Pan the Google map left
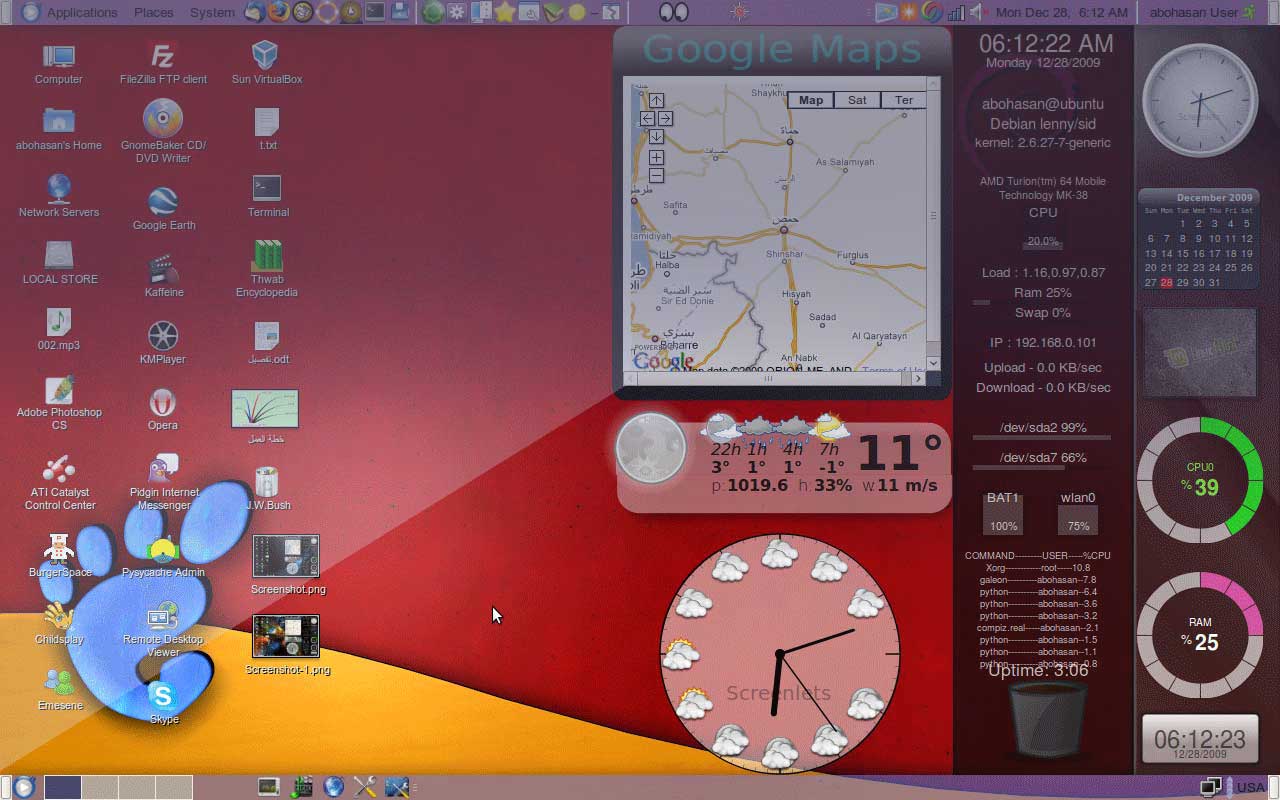Screen dimensions: 1280x800 647,118
